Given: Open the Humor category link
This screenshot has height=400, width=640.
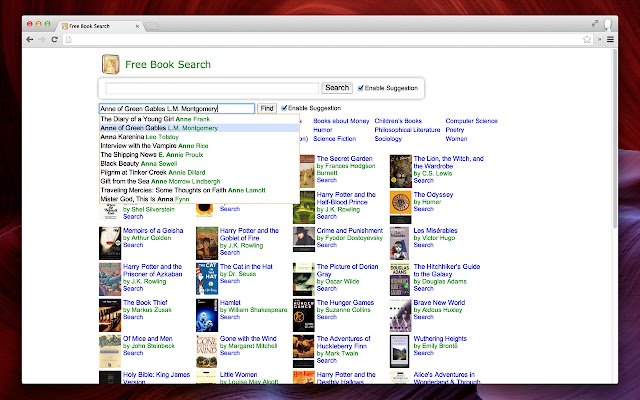Looking at the screenshot, I should click(x=322, y=130).
